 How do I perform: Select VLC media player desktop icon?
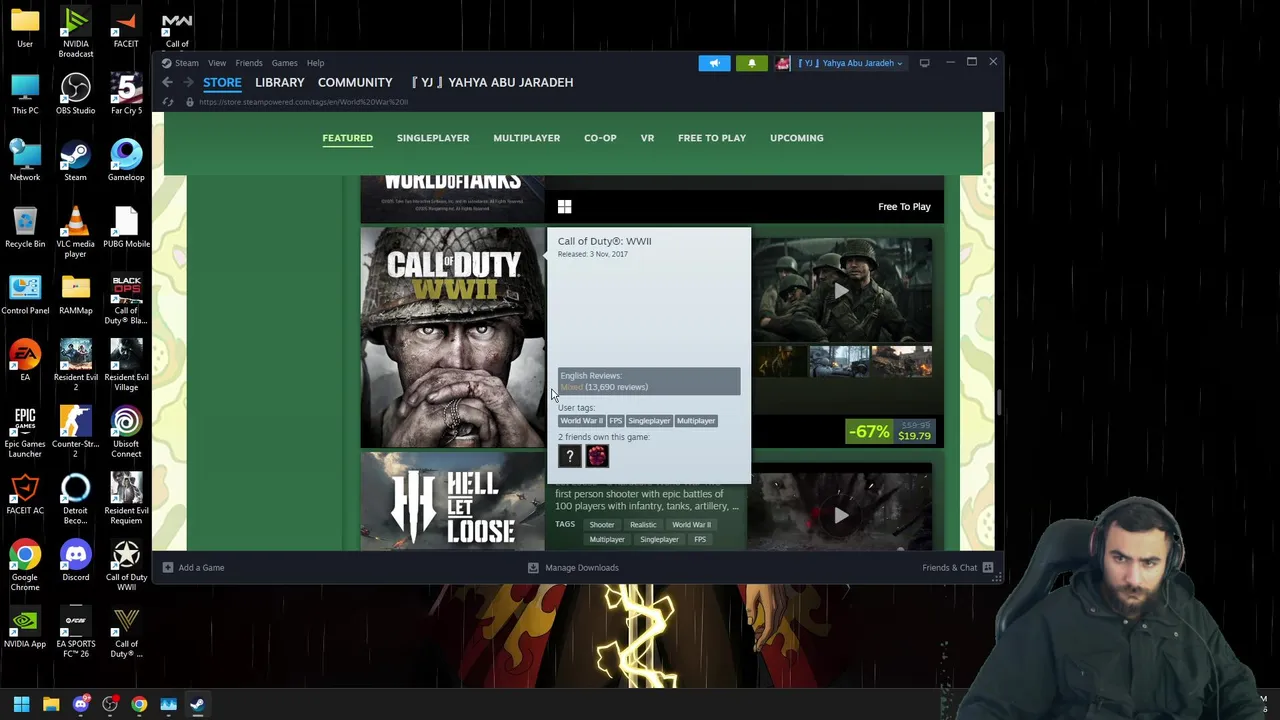coord(75,233)
